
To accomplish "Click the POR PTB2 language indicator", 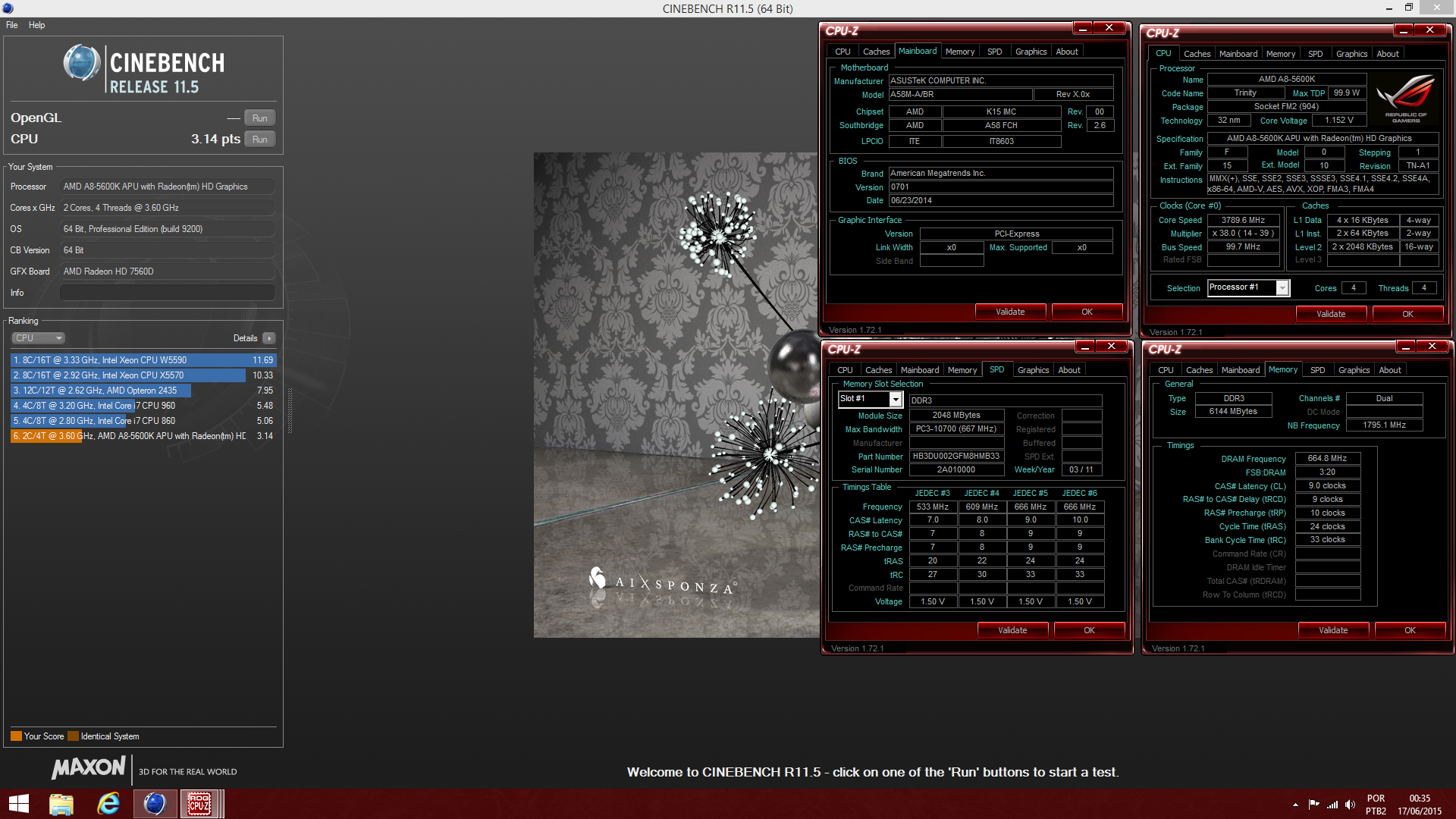I will [1376, 805].
